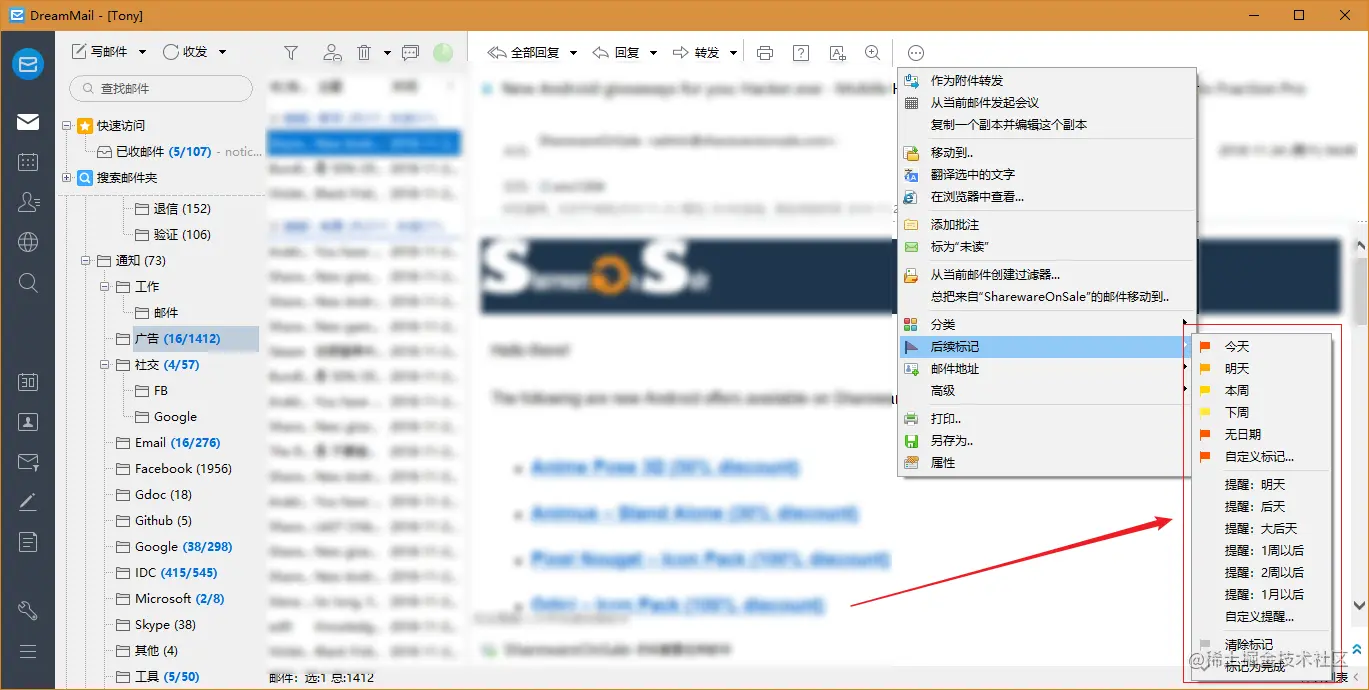Choose 提醒: 1周以后 reminder option
1369x690 pixels.
pos(1262,551)
